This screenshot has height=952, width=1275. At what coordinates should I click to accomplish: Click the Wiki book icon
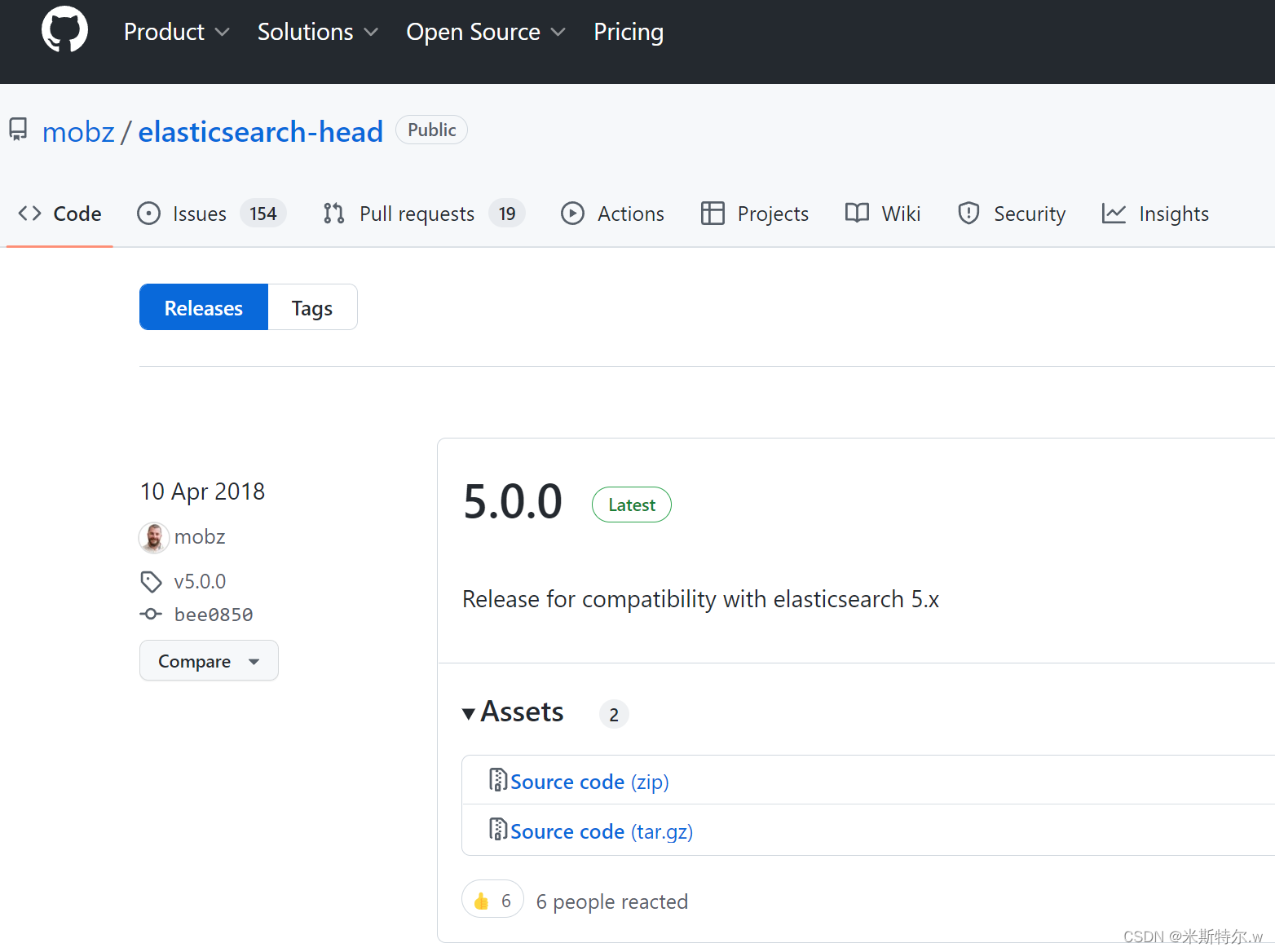click(x=857, y=214)
